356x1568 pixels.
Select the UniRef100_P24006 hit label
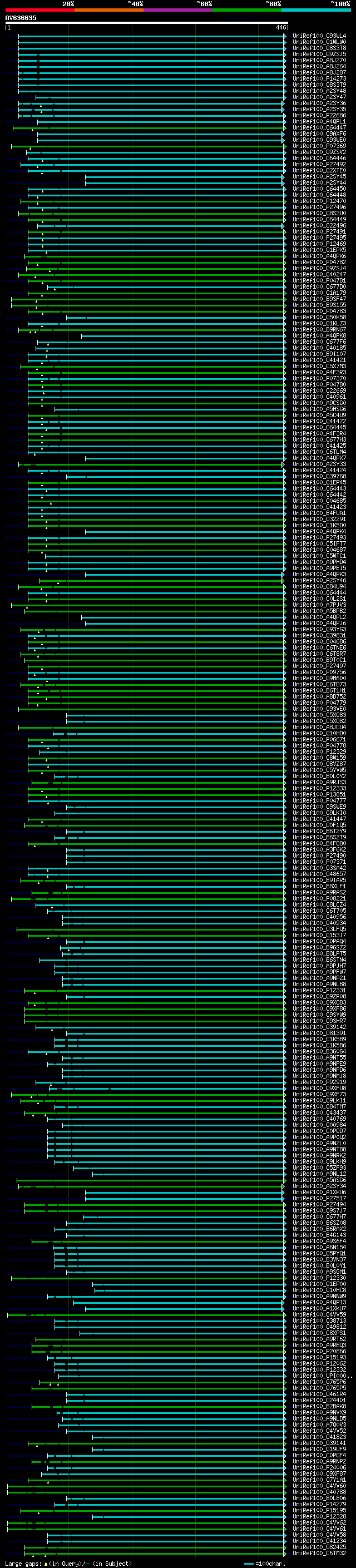pos(319,1467)
